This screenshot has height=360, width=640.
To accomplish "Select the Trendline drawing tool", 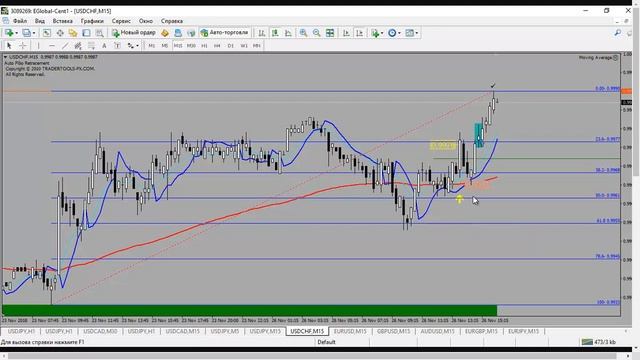I will (x=64, y=46).
